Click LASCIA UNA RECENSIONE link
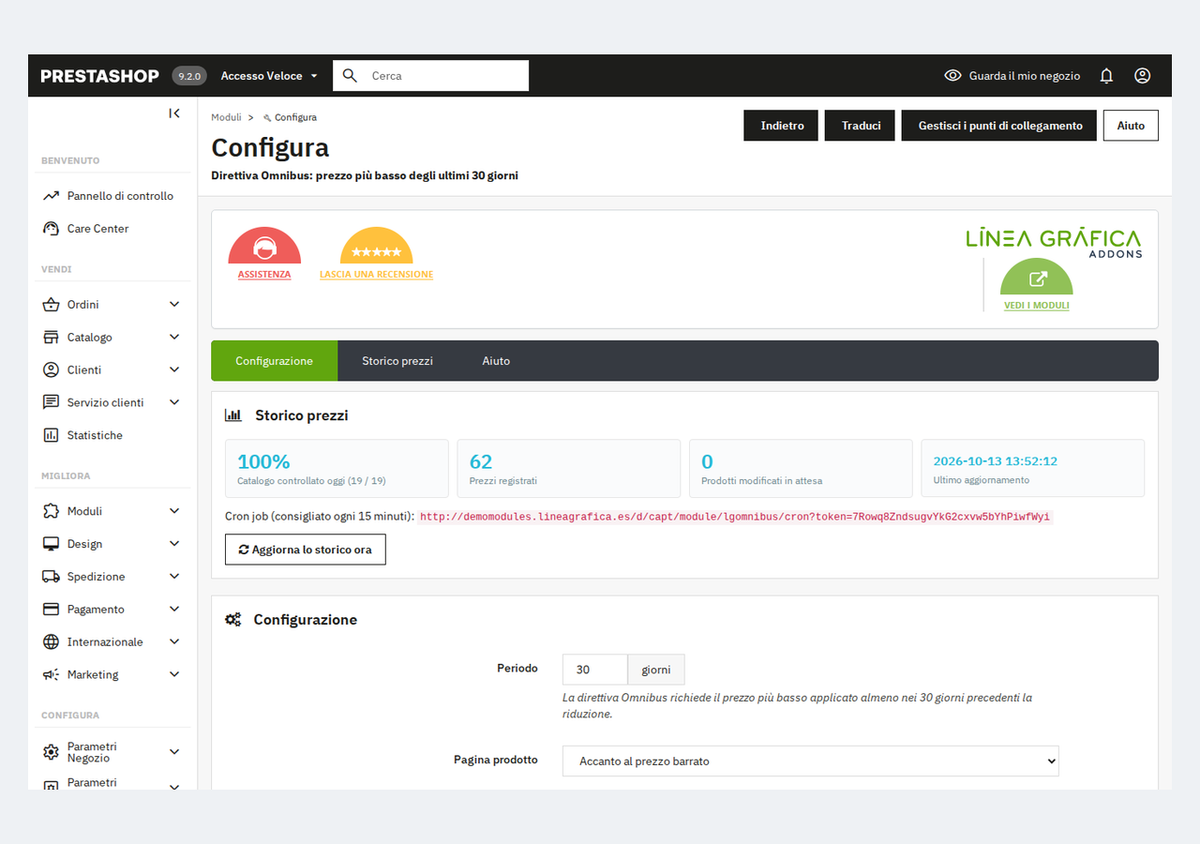 [376, 274]
